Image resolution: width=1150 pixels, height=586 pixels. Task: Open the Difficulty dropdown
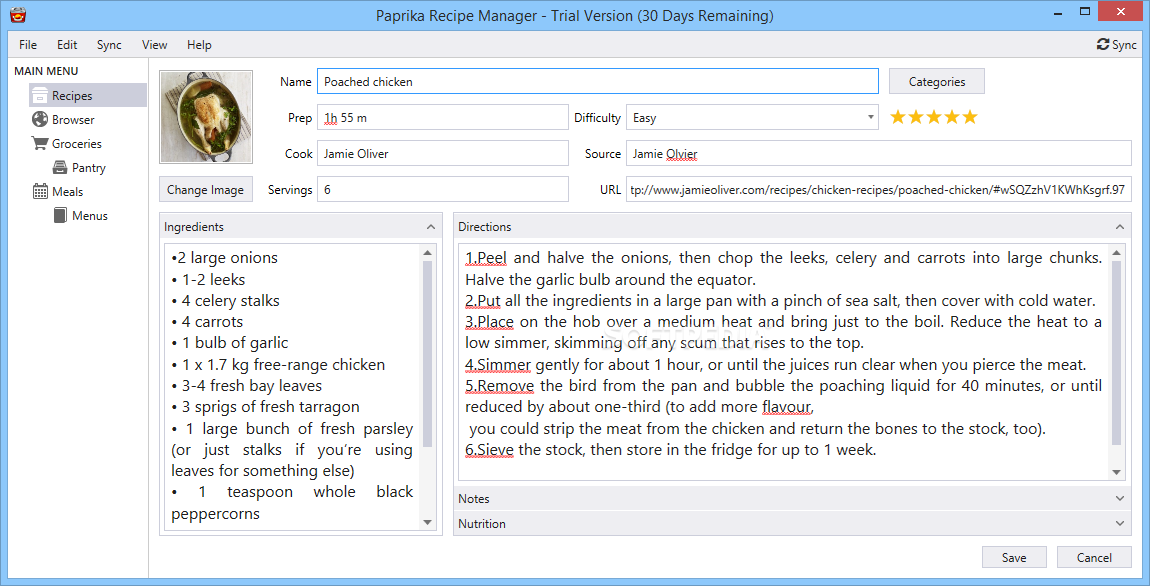[870, 117]
